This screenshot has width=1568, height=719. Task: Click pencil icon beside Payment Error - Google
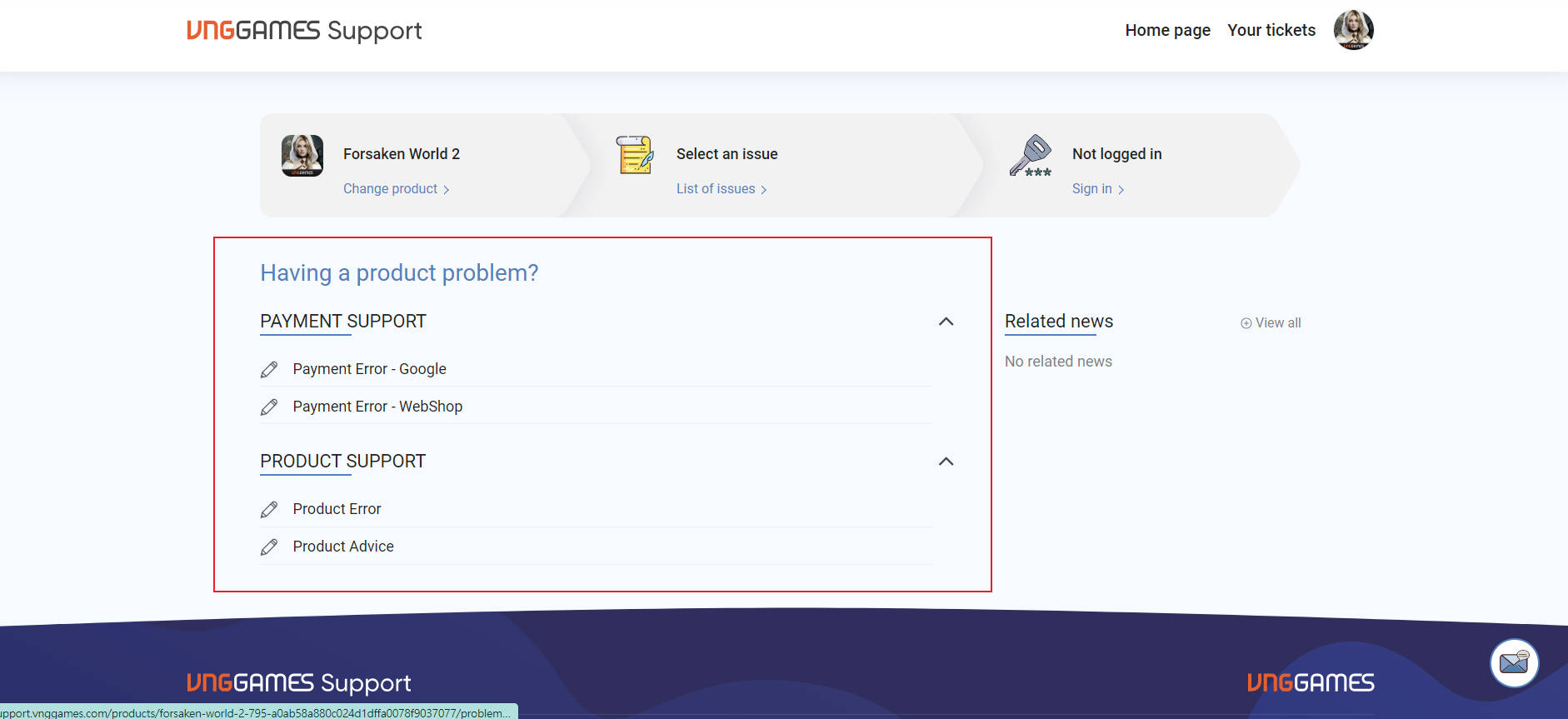(269, 369)
